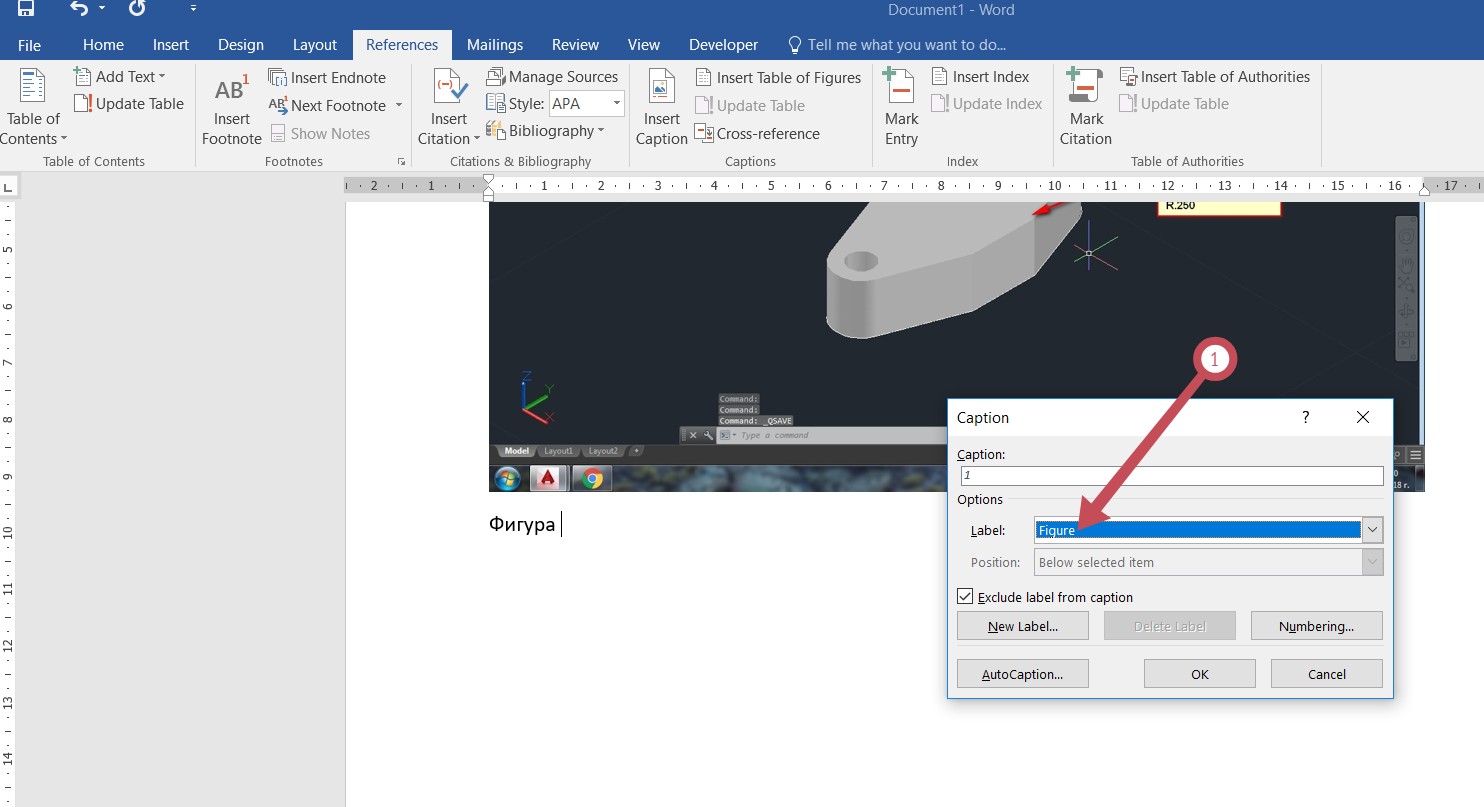Click the Mark Entry icon
This screenshot has height=807, width=1484.
(901, 88)
